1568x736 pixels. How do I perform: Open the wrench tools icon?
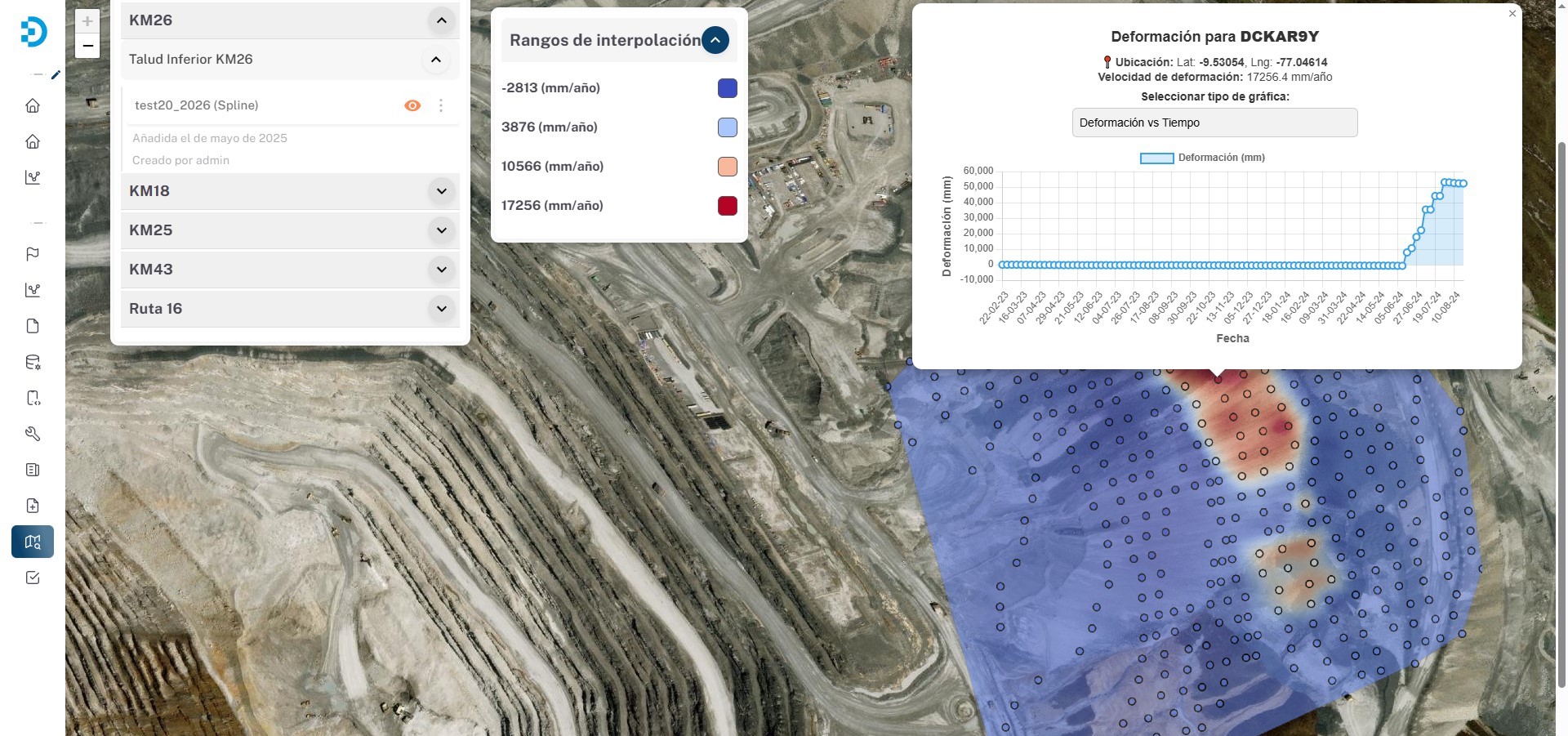pos(33,434)
